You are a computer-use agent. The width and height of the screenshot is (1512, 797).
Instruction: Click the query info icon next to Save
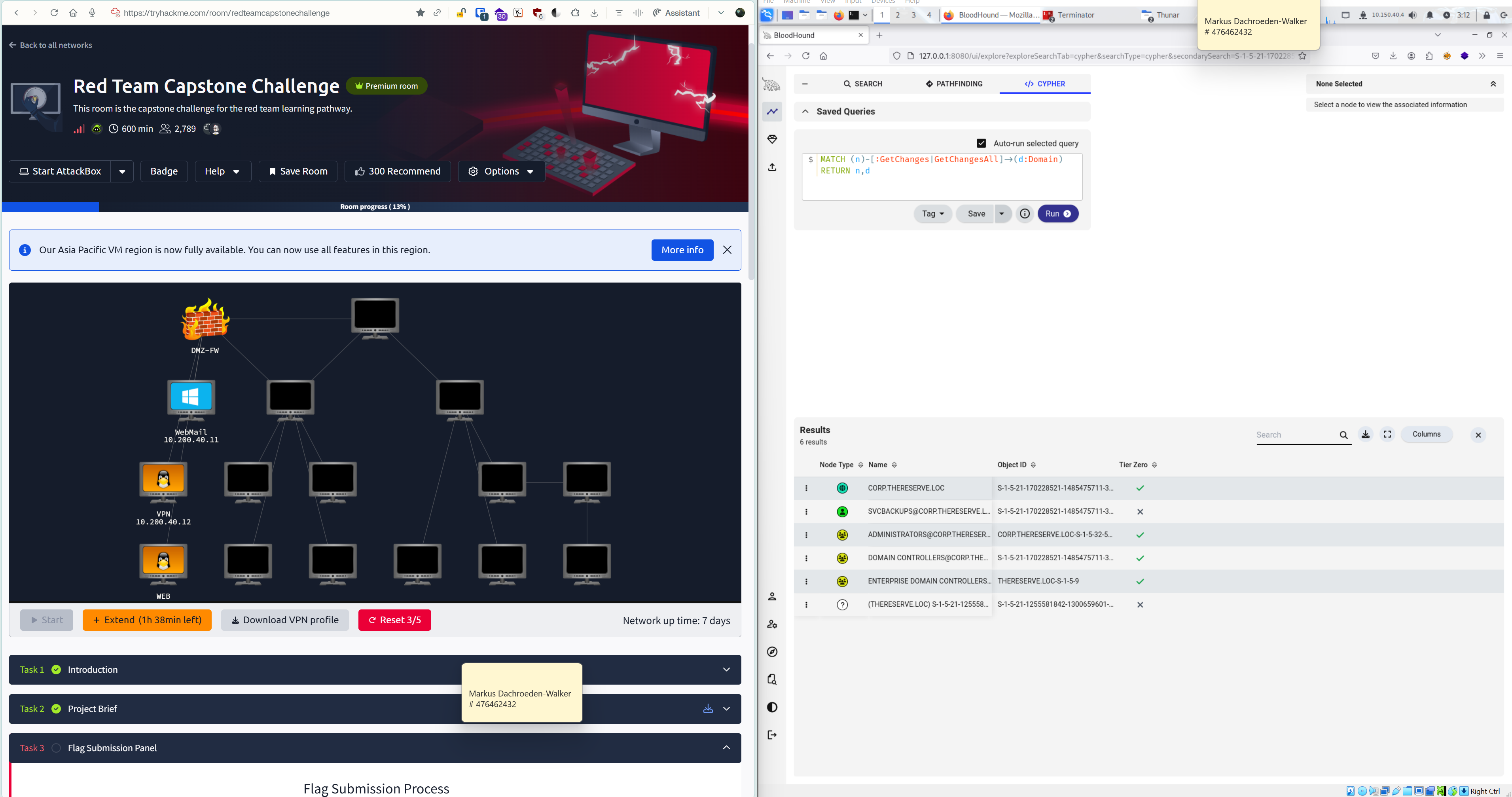[1024, 214]
